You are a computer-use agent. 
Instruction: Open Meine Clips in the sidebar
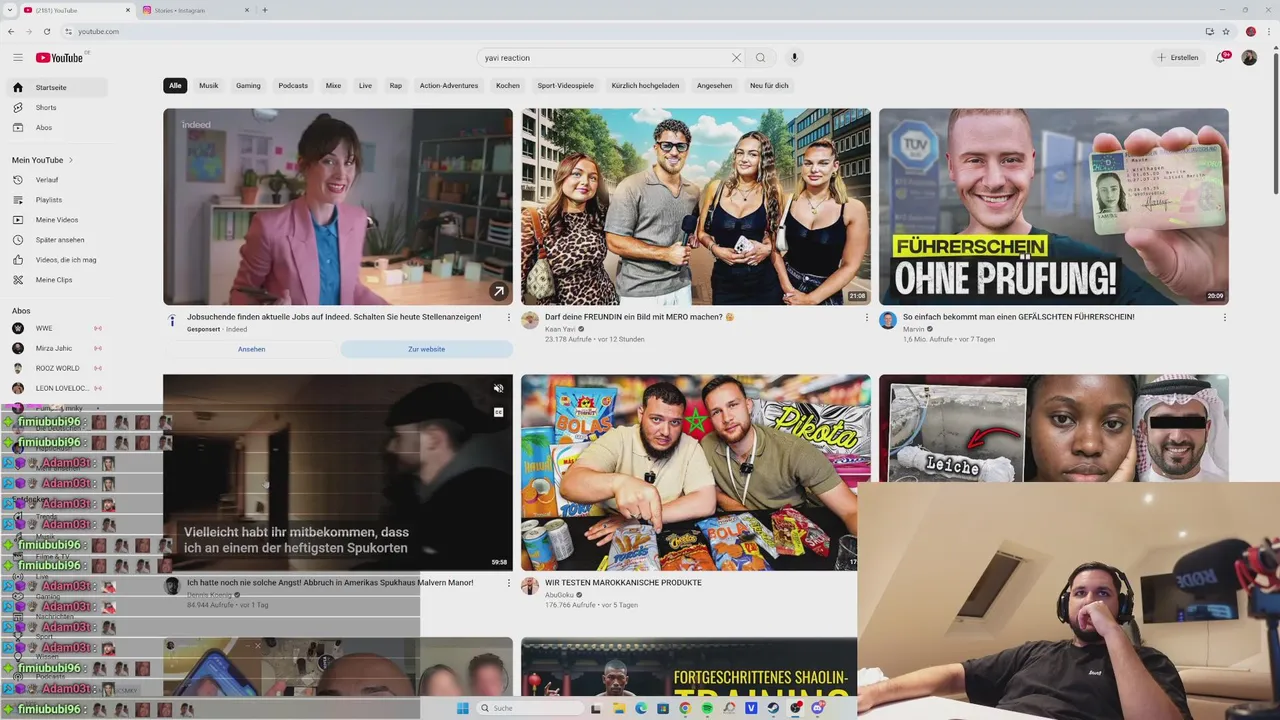click(58, 280)
